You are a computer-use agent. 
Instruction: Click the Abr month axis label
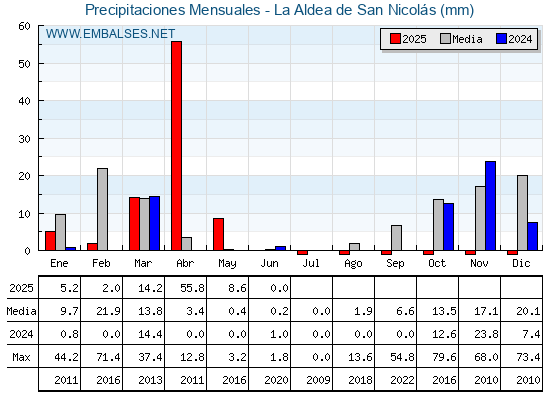[185, 264]
